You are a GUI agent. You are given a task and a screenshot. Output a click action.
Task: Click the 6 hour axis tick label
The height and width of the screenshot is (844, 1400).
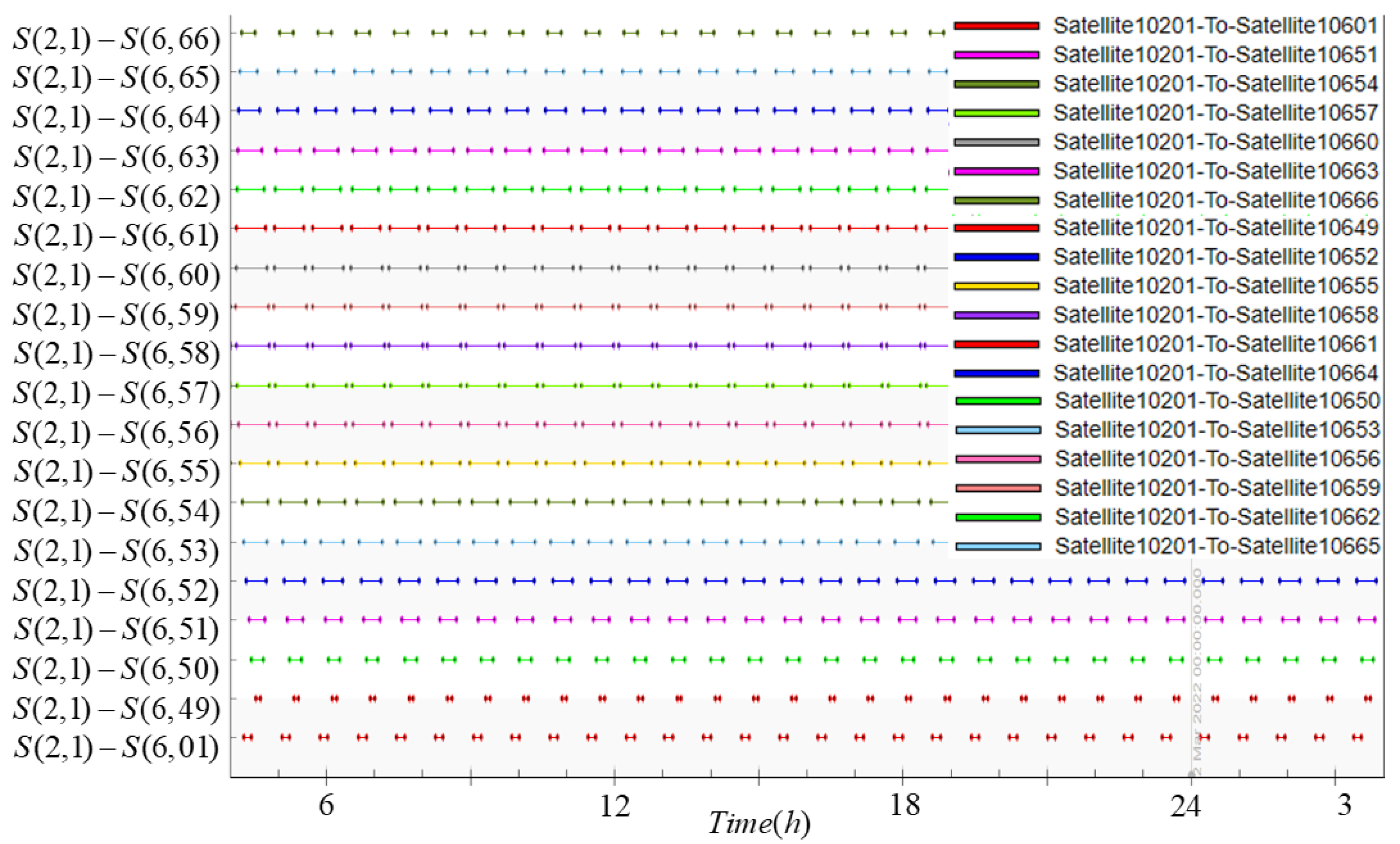pos(326,805)
